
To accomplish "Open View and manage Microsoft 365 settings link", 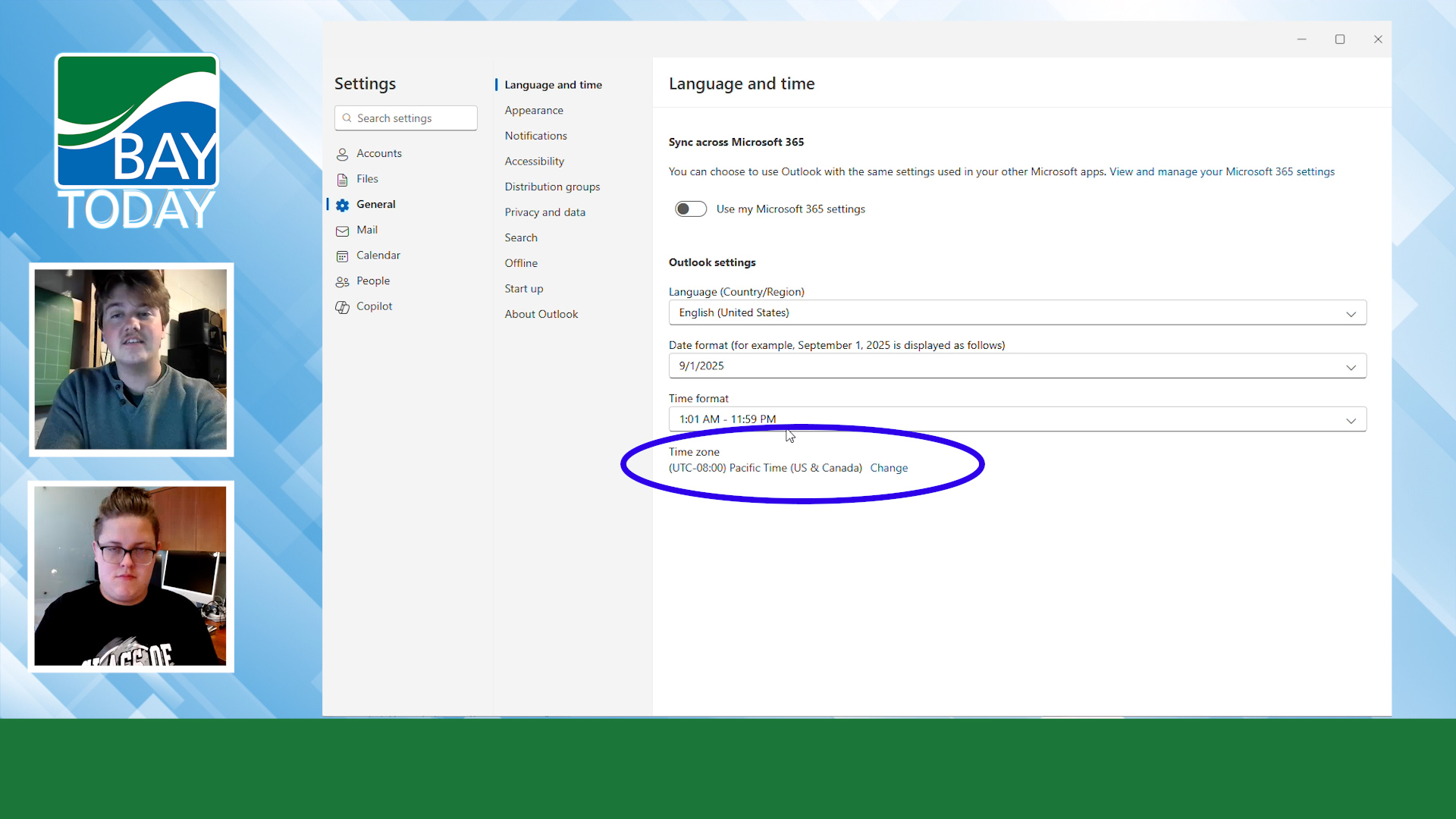I will pyautogui.click(x=1221, y=172).
